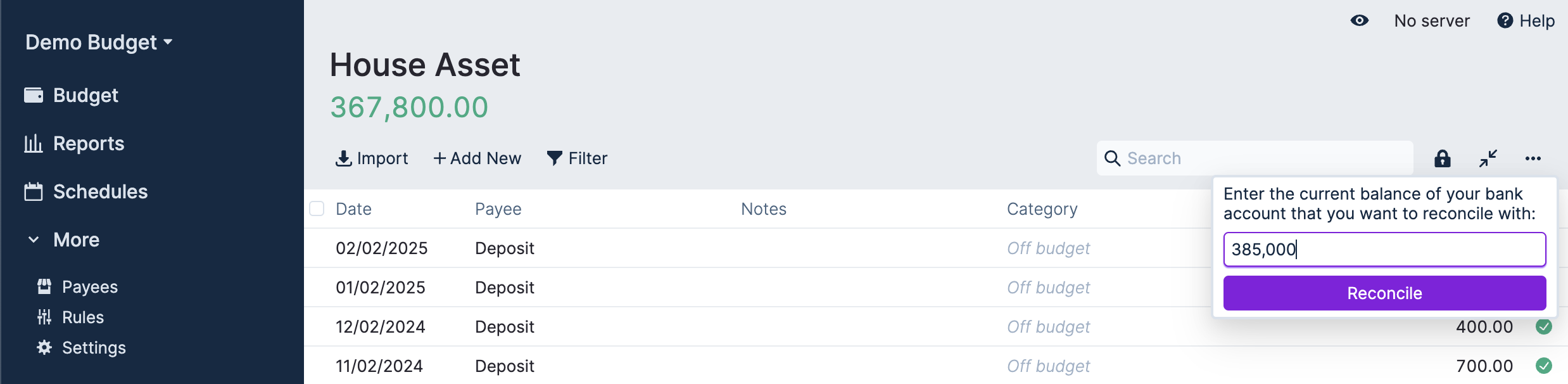The height and width of the screenshot is (384, 1568).
Task: Go to Schedules in the sidebar
Action: (100, 192)
